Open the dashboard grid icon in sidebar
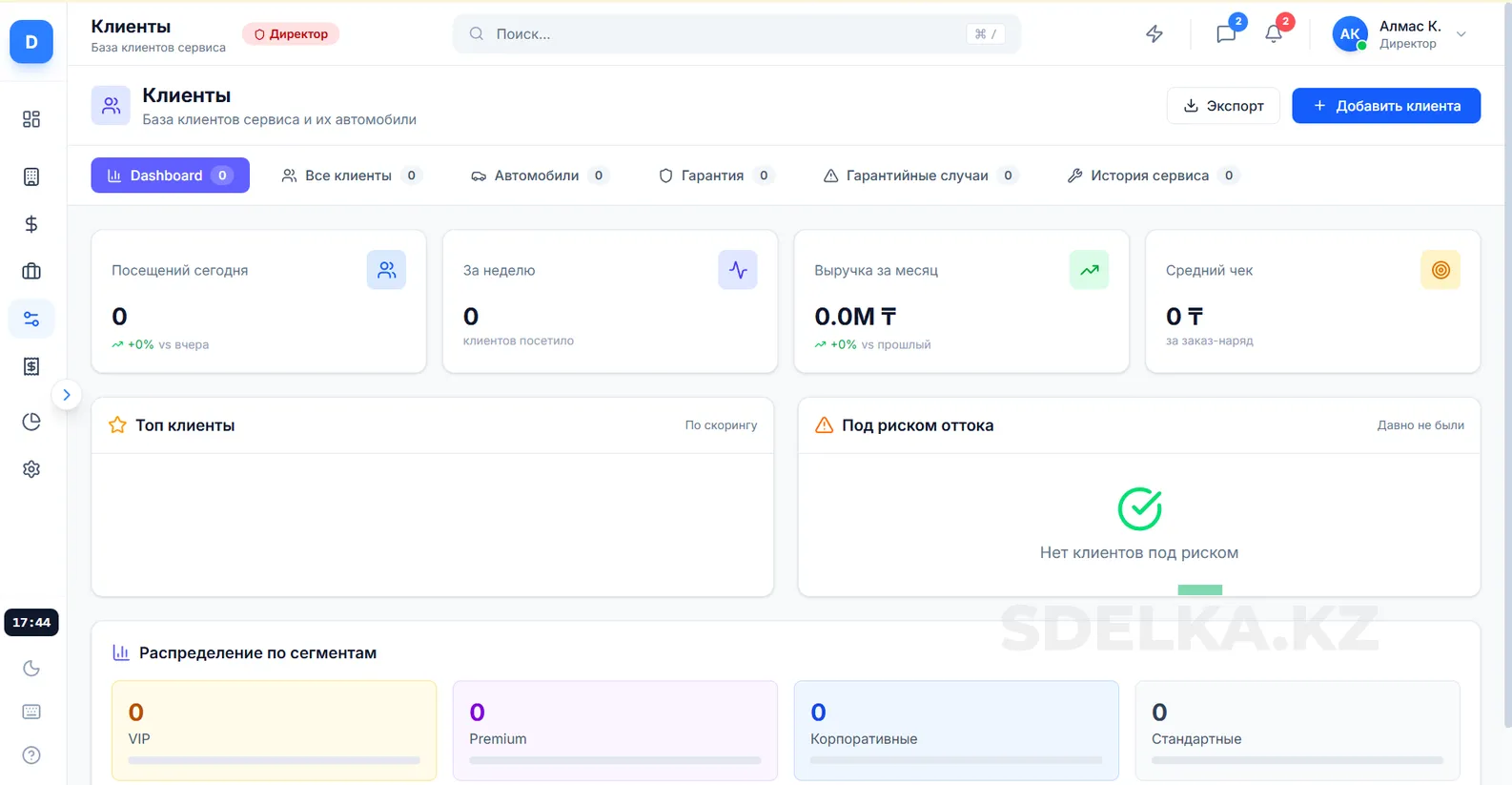This screenshot has width=1512, height=785. click(x=31, y=119)
